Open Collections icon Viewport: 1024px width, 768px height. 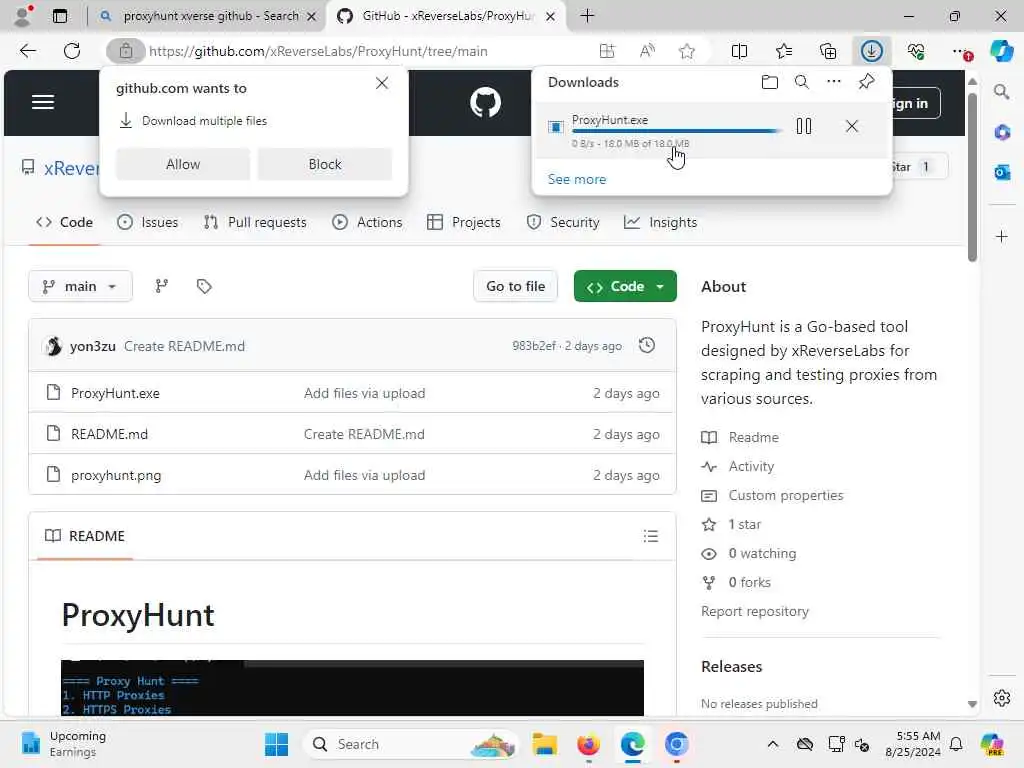828,51
